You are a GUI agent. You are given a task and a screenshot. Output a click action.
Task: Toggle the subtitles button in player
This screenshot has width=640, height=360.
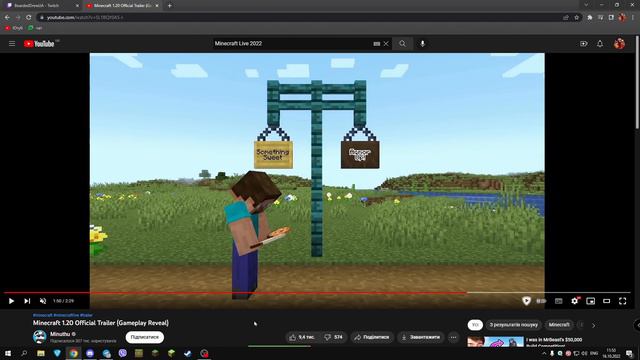pos(558,301)
